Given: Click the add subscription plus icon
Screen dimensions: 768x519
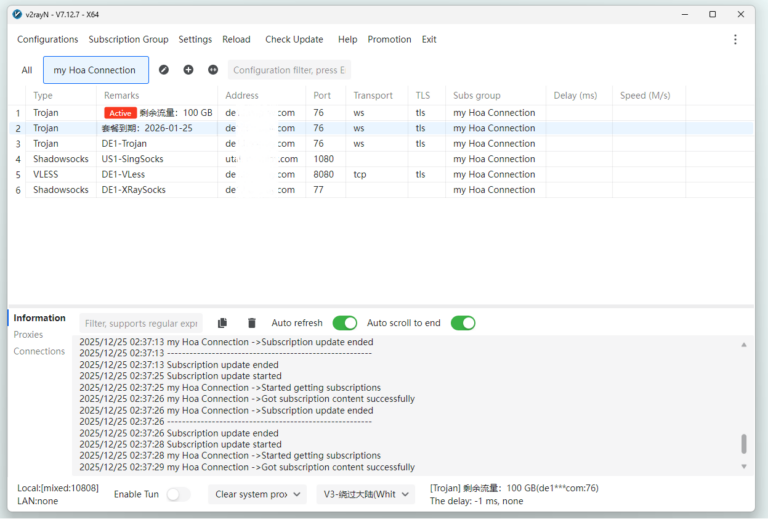Looking at the screenshot, I should (188, 70).
